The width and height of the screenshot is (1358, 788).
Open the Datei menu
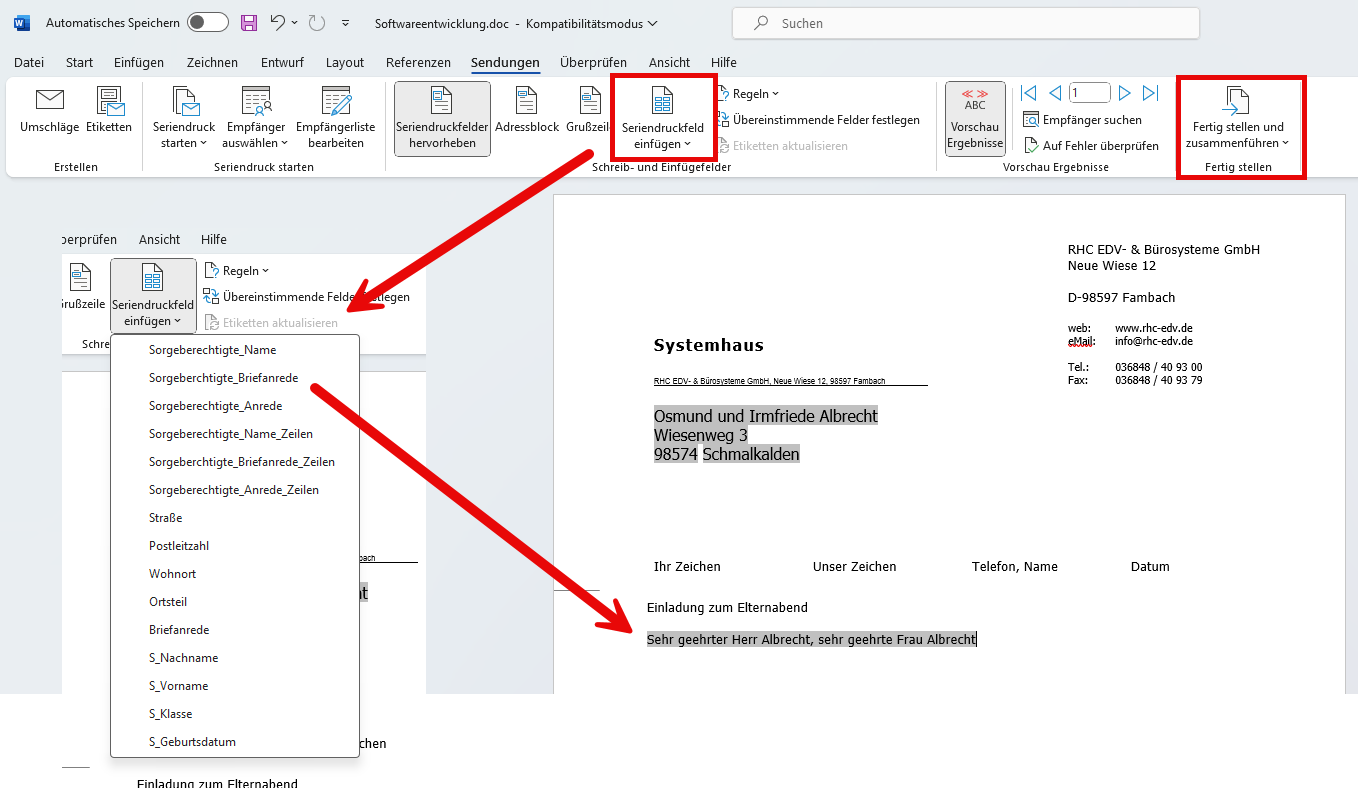coord(29,62)
